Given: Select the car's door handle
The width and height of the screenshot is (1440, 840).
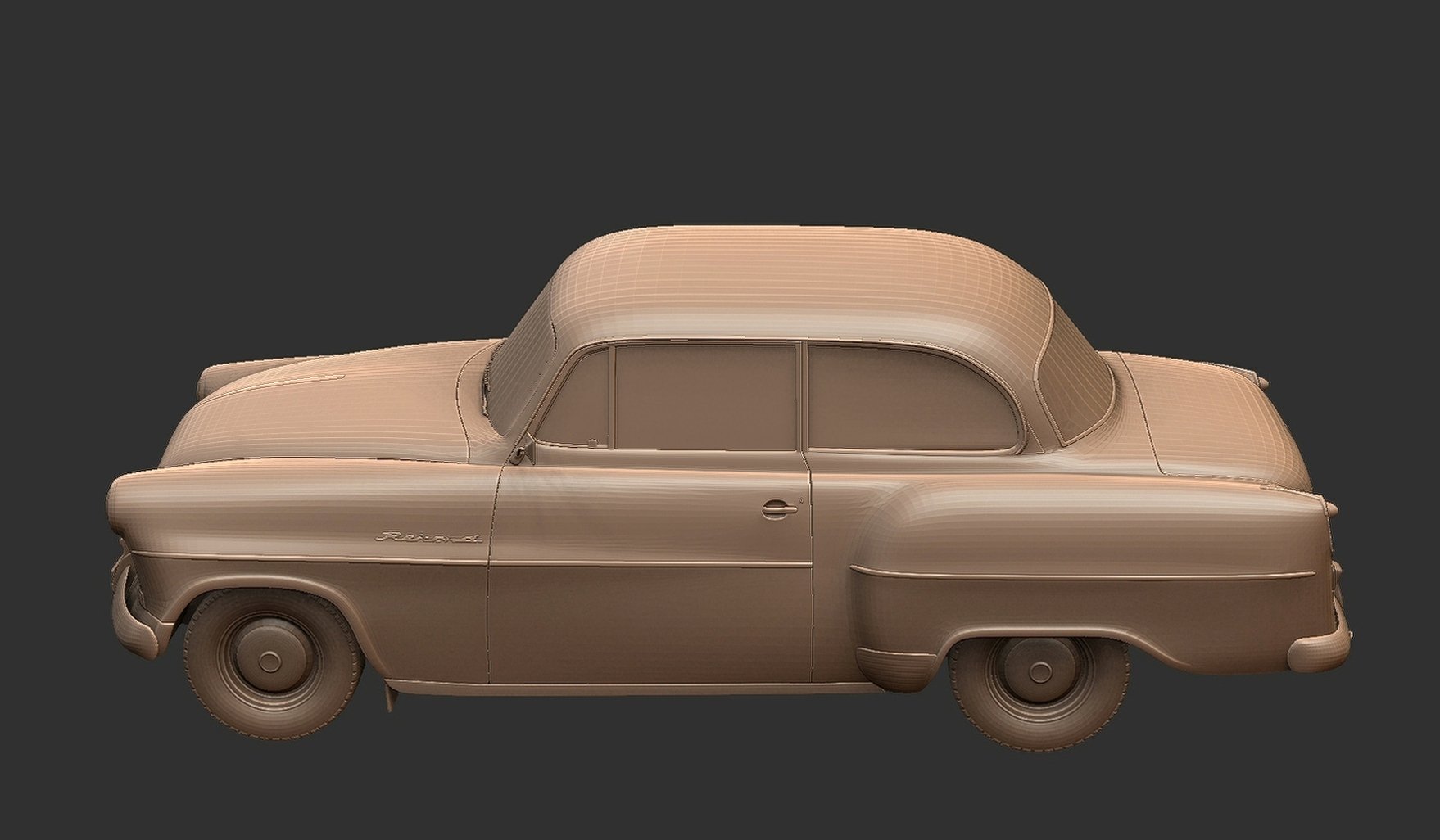Looking at the screenshot, I should coord(779,509).
